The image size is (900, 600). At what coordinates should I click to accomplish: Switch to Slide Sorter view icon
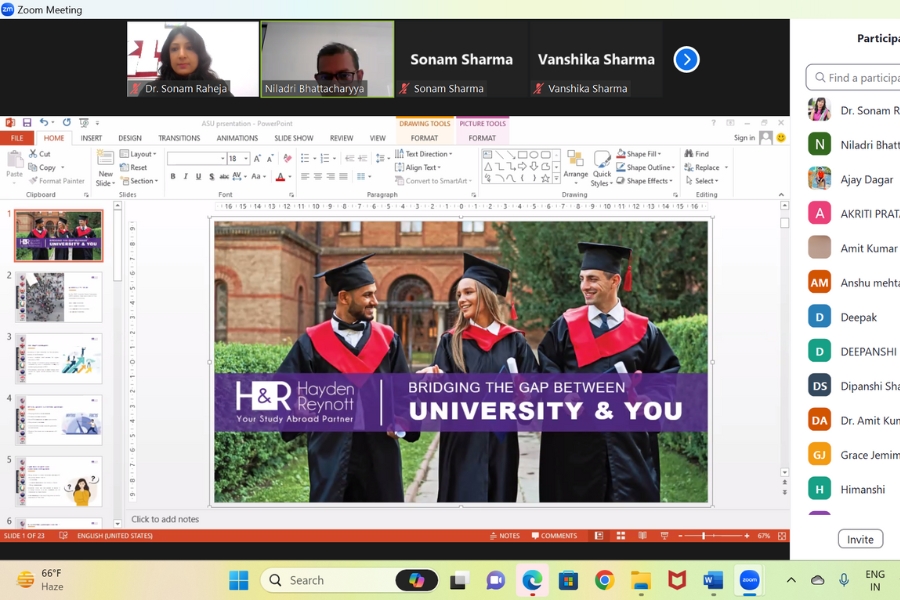(x=620, y=536)
